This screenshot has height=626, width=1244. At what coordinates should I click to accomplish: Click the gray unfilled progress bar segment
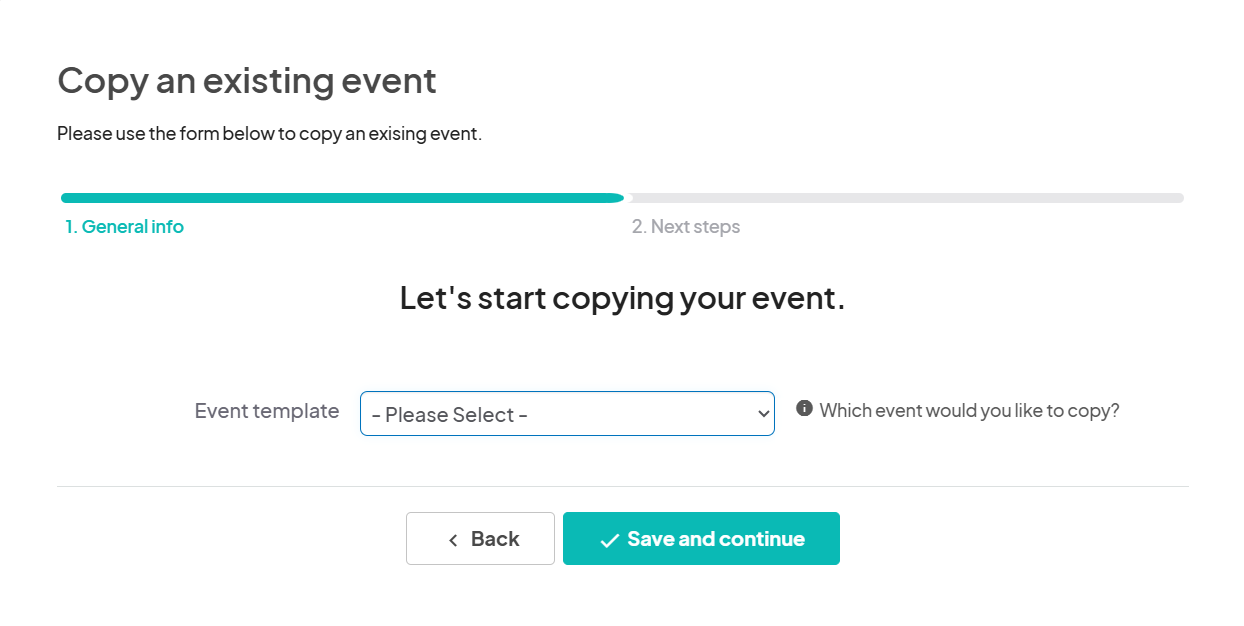[905, 198]
